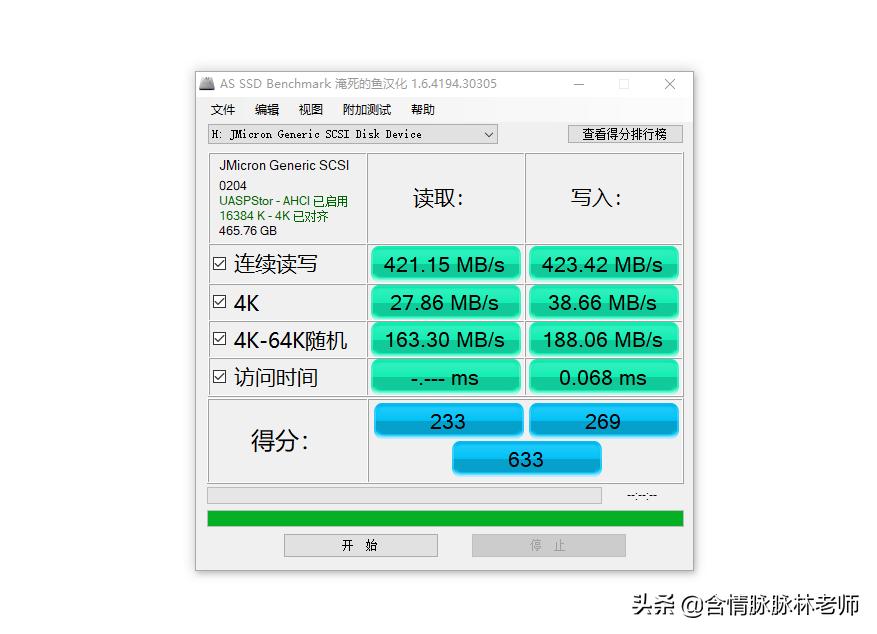Viewport: 877px width, 634px height.
Task: Open the 编辑 menu
Action: click(x=266, y=110)
